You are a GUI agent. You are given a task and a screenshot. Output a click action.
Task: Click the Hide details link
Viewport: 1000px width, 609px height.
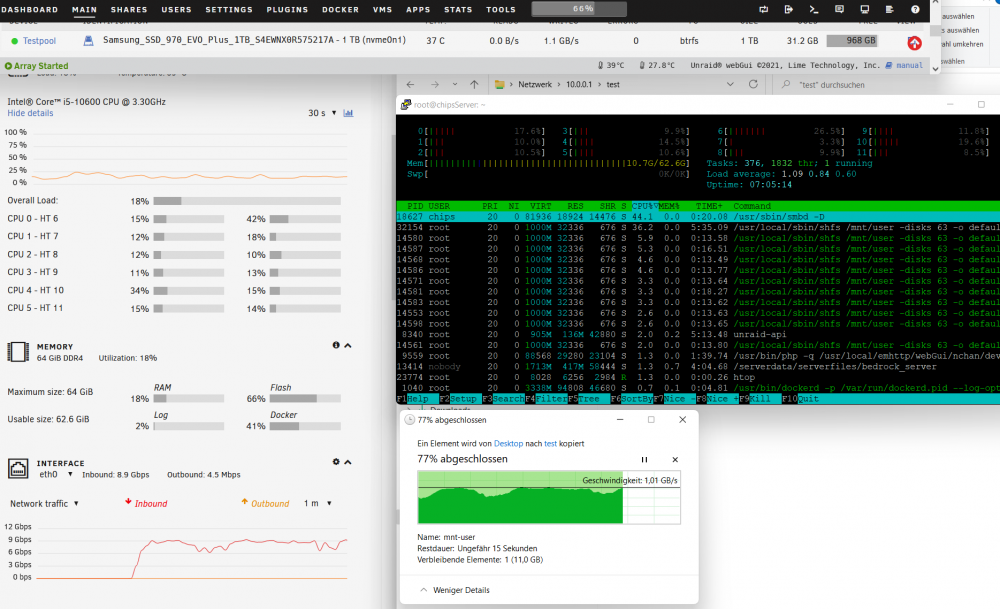point(30,113)
